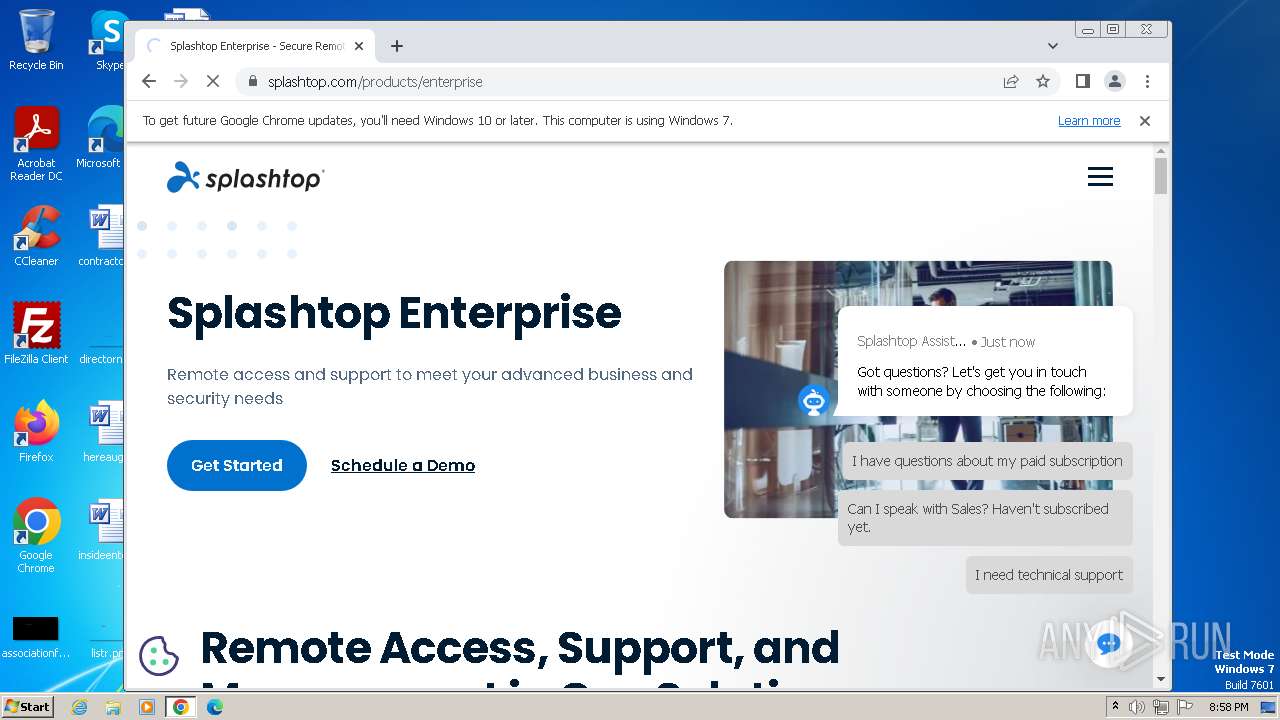Open Acrobat Reader DC desktop icon
This screenshot has height=720, width=1280.
pyautogui.click(x=36, y=145)
